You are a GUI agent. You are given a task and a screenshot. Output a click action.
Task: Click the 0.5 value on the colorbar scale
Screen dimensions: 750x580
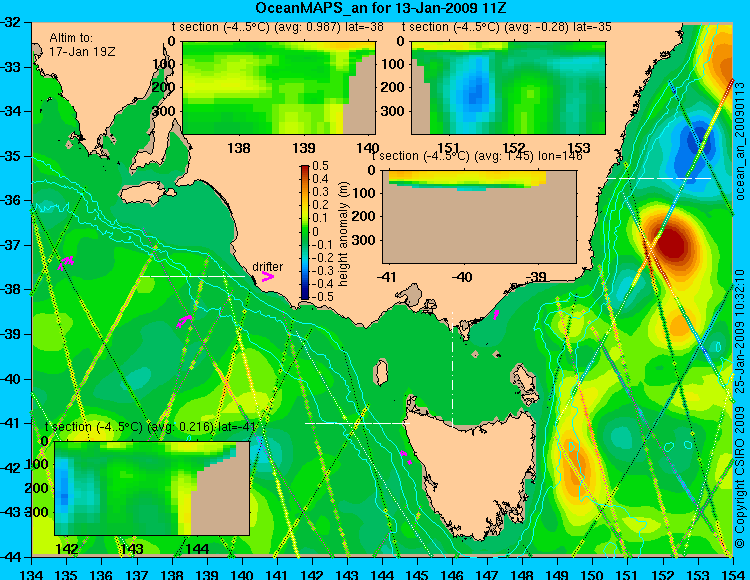[x=320, y=166]
